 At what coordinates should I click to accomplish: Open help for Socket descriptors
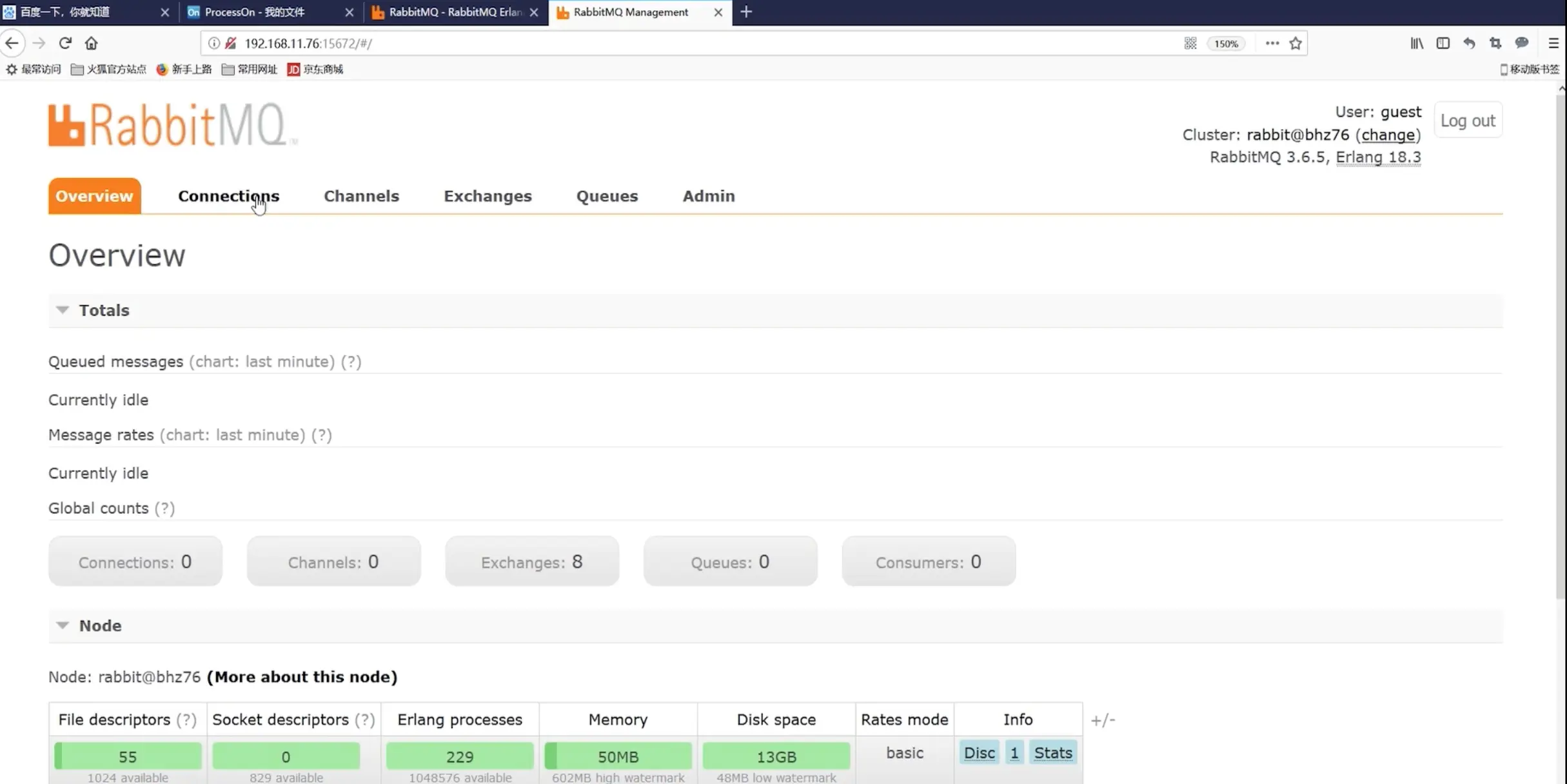click(x=365, y=720)
